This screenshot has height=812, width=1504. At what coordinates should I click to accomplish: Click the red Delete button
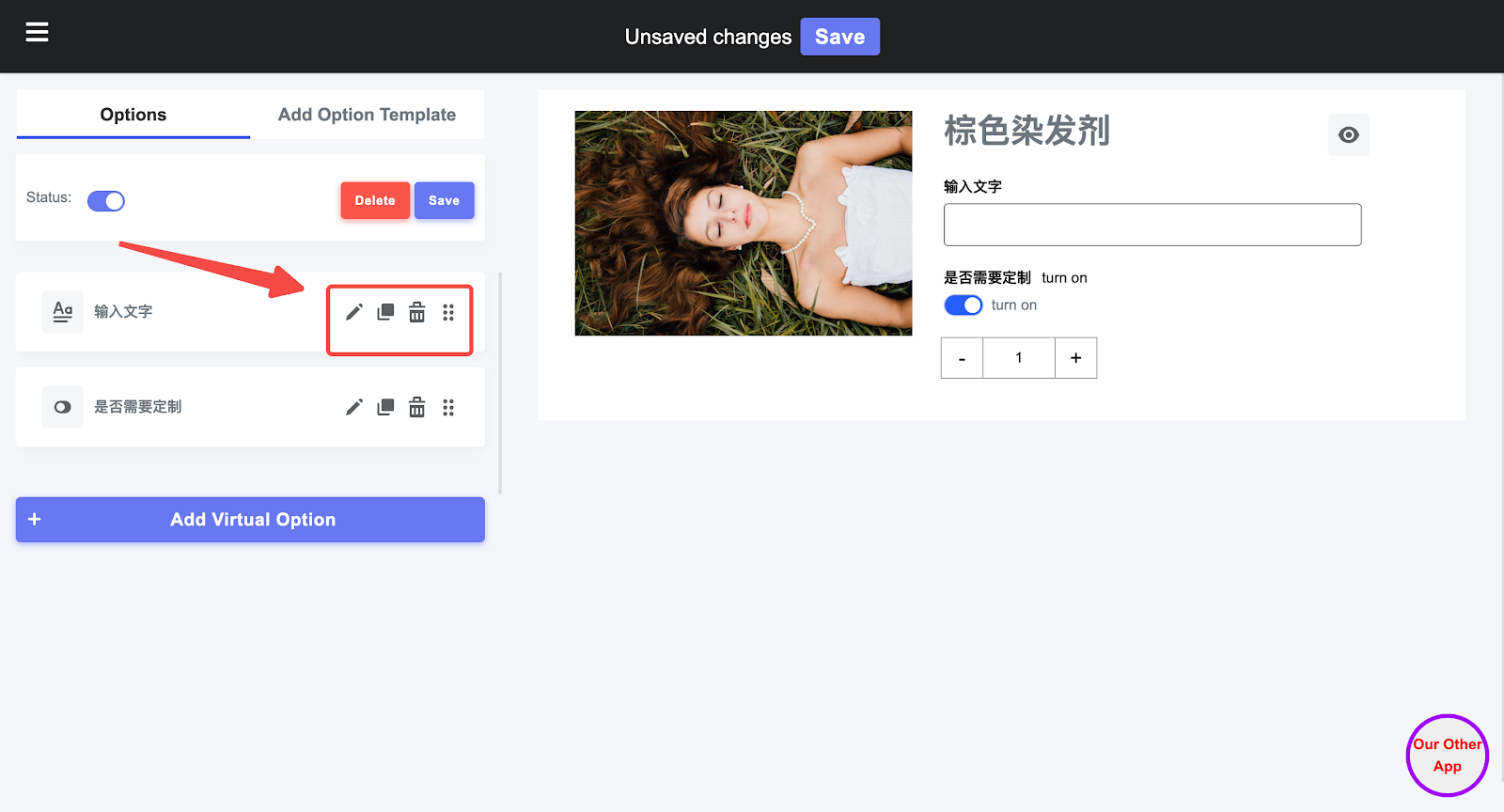(375, 200)
